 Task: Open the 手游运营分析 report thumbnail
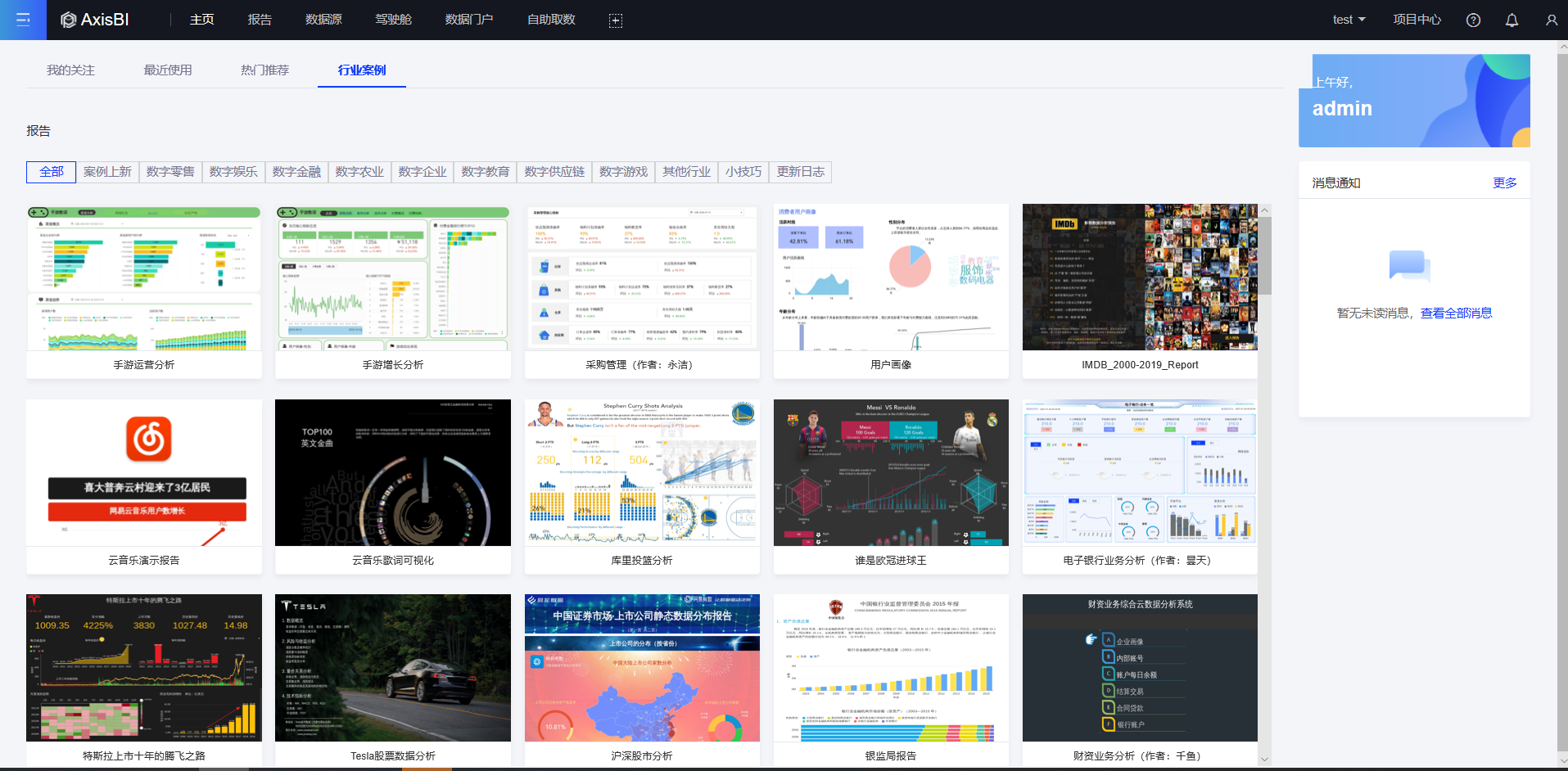tap(144, 277)
